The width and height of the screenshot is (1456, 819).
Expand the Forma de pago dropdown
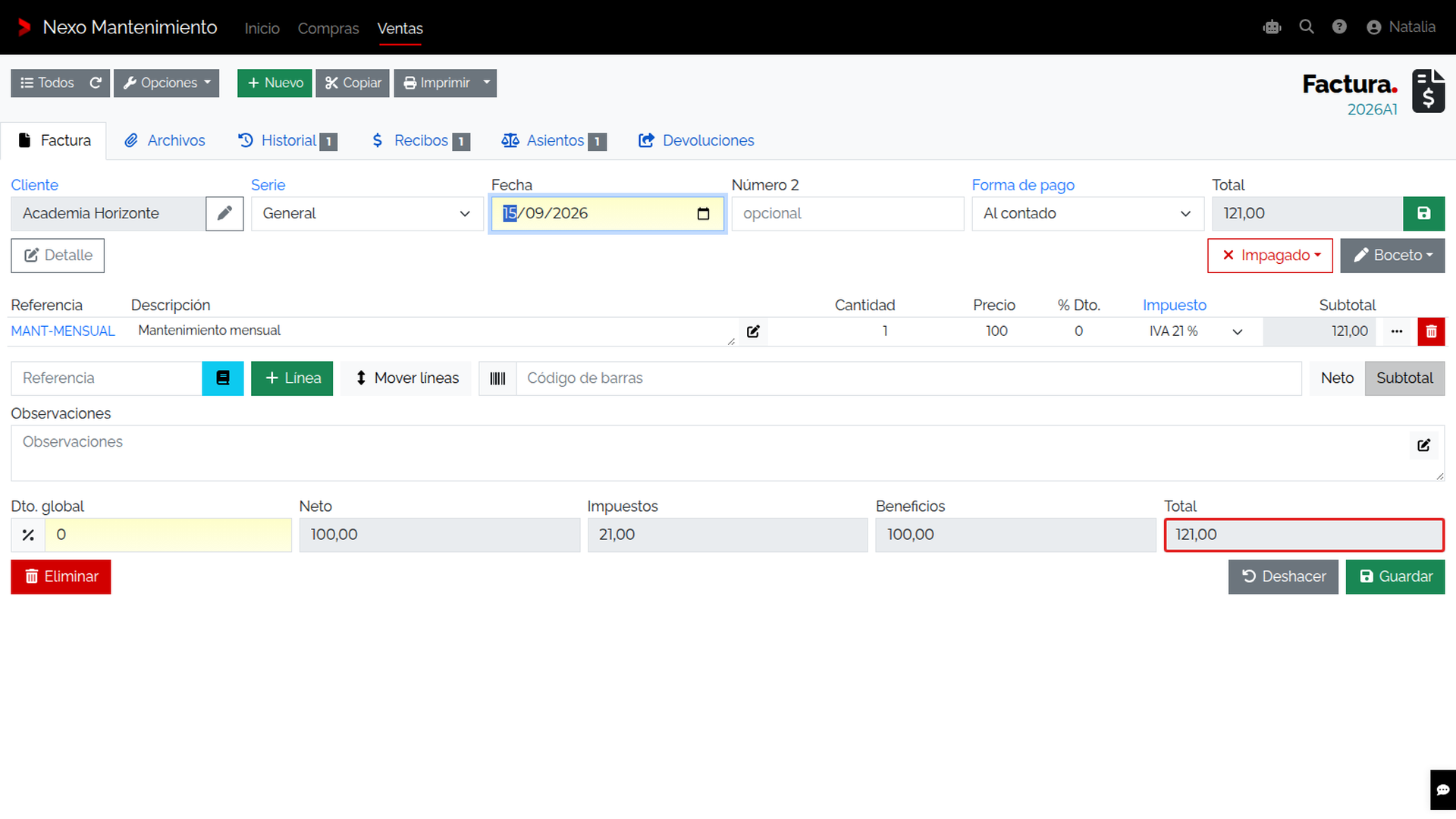coord(1087,214)
